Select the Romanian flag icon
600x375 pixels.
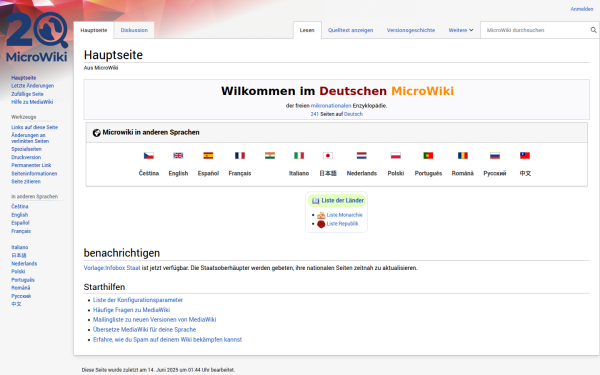463,155
